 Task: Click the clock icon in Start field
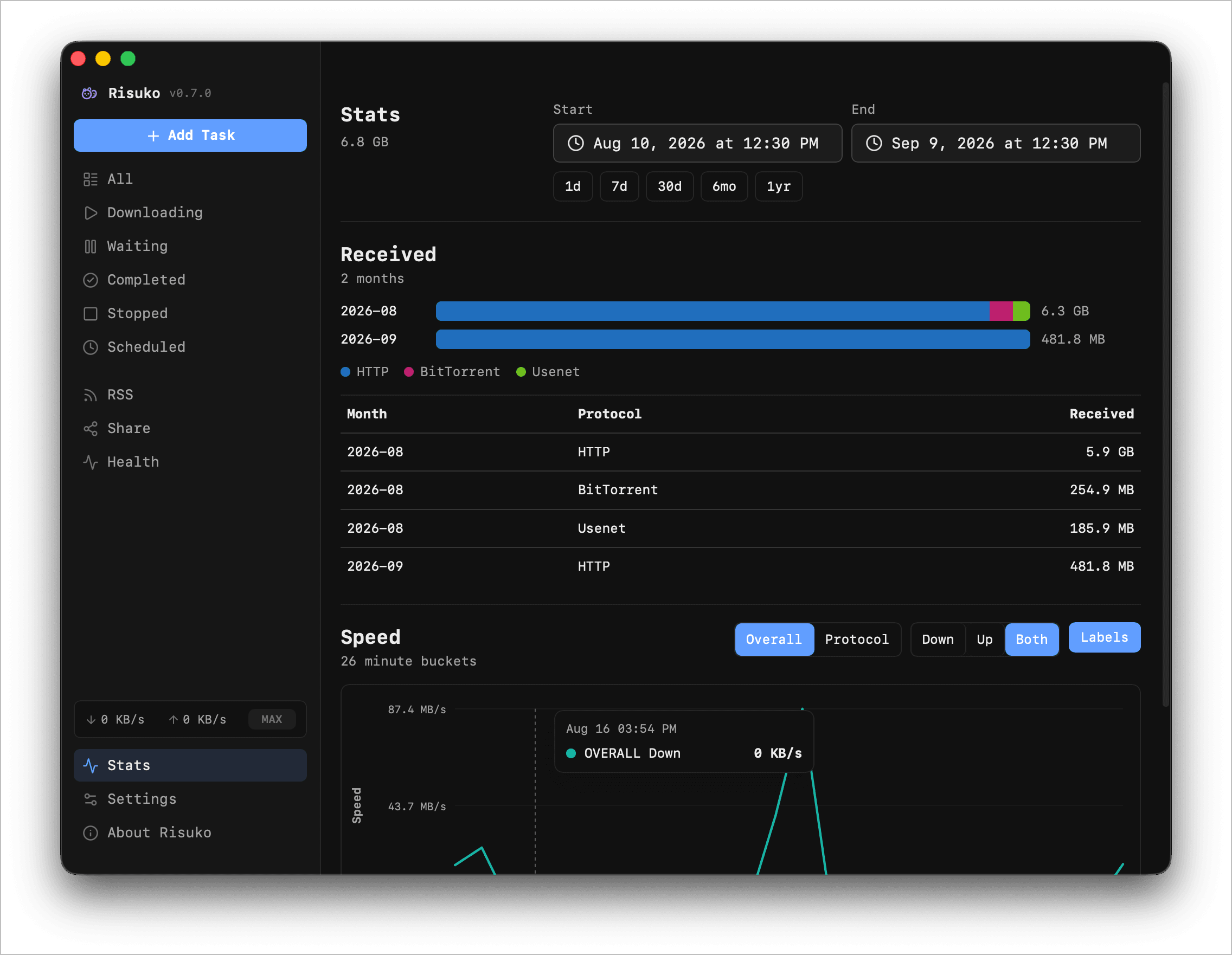pyautogui.click(x=575, y=143)
